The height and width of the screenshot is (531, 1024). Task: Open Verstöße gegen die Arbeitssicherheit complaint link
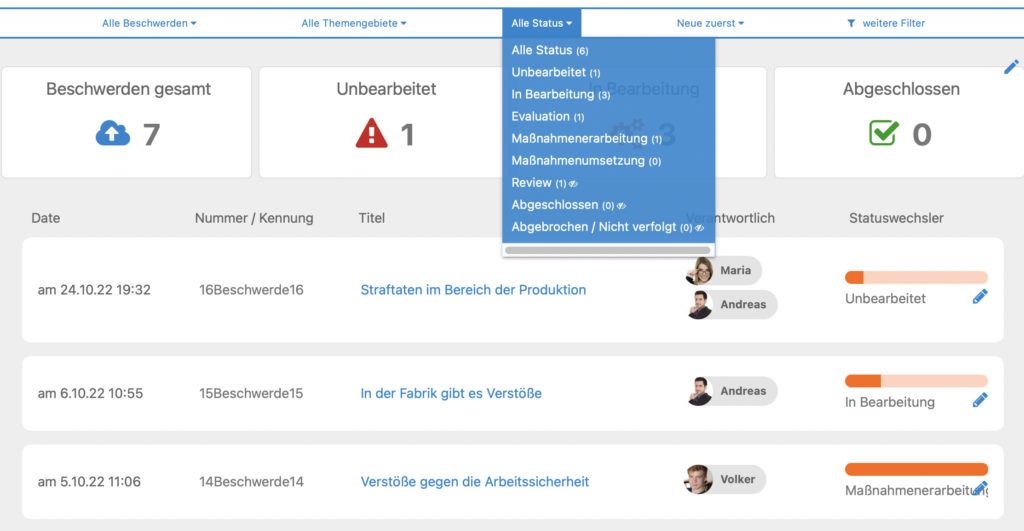(x=475, y=482)
